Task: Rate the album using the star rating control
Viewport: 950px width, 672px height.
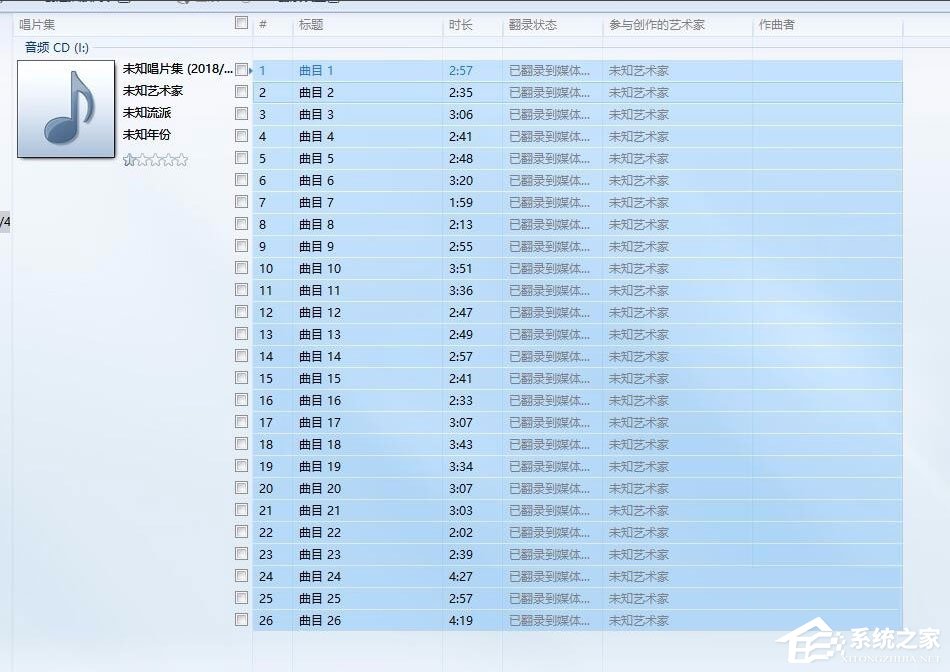Action: pos(155,158)
